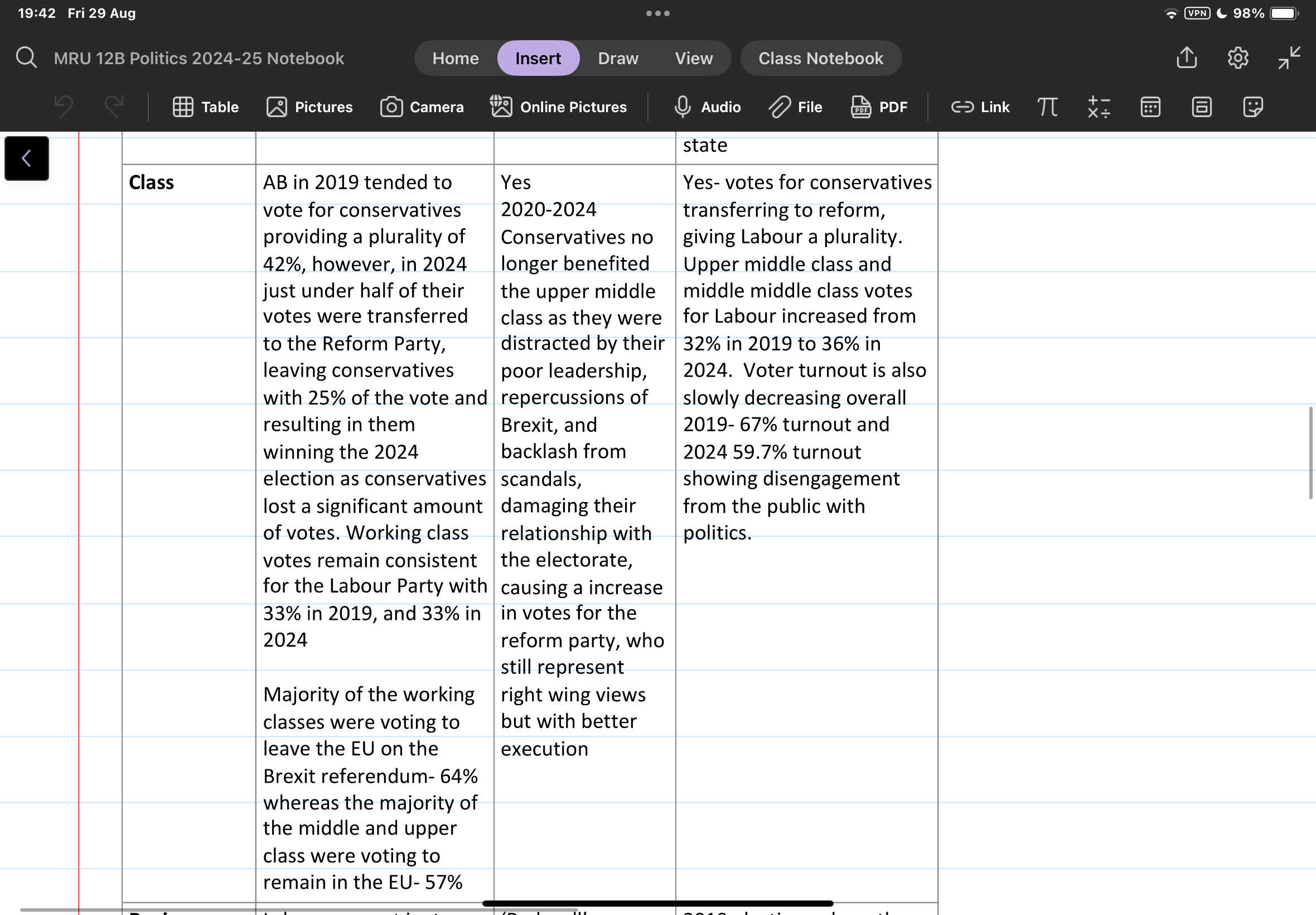Click 'politics.' at end of fourth column
Viewport: 1316px width, 915px height.
tap(717, 533)
